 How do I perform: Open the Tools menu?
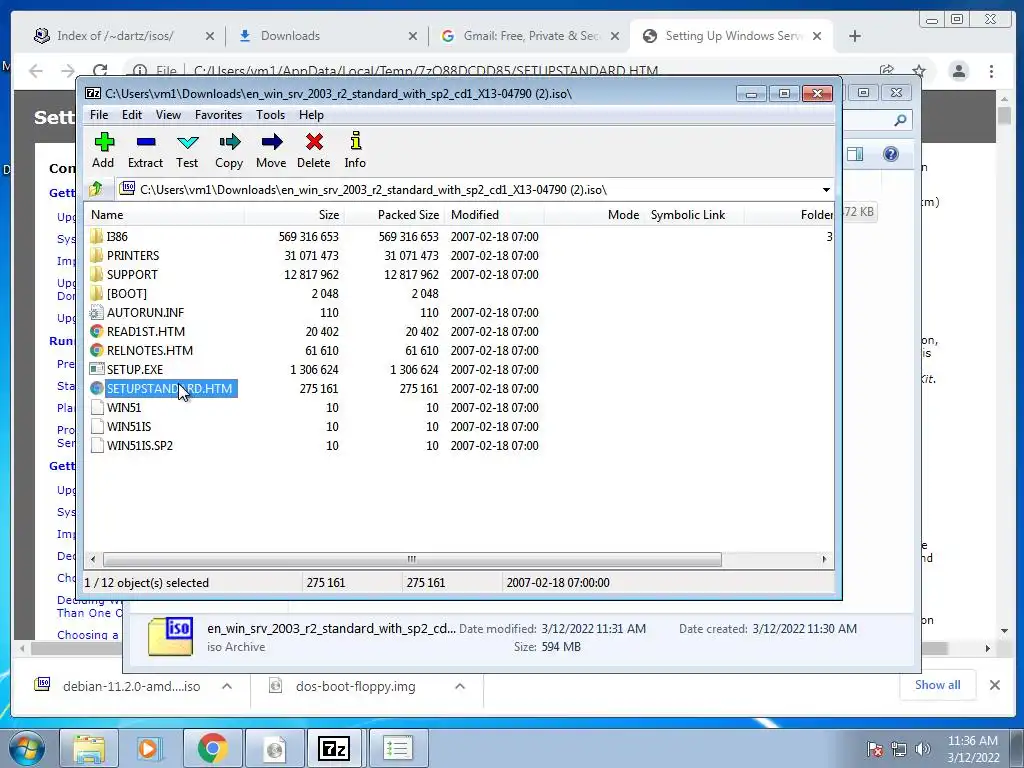pos(270,115)
